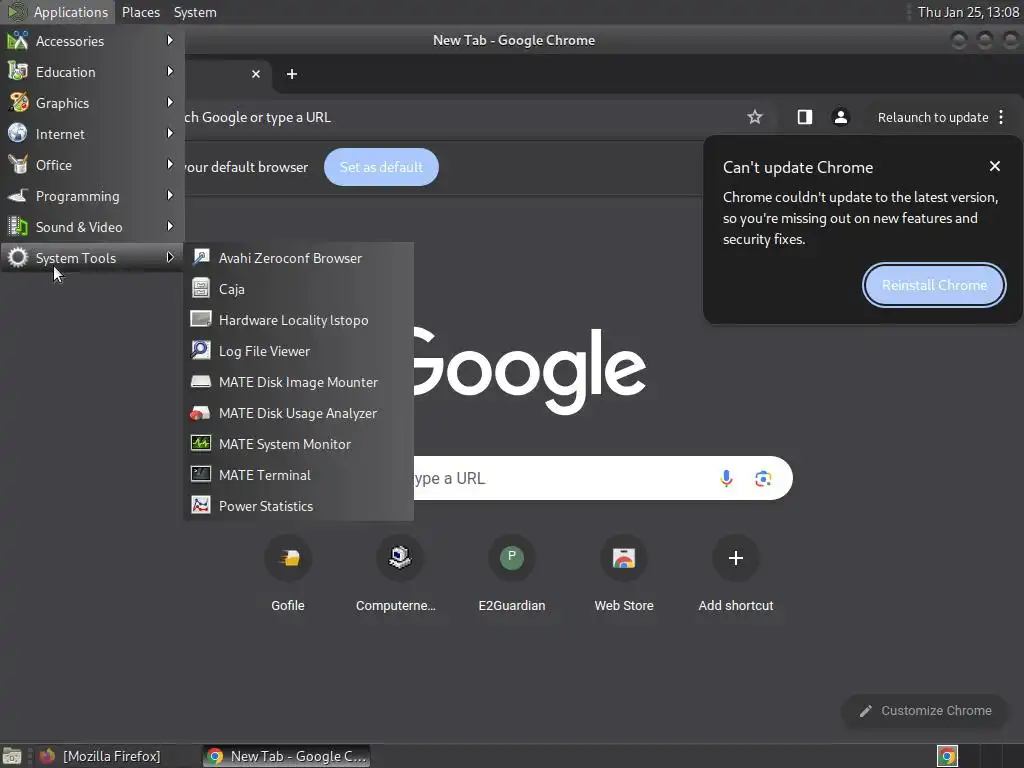1024x768 pixels.
Task: Open the Places menu
Action: pyautogui.click(x=140, y=12)
